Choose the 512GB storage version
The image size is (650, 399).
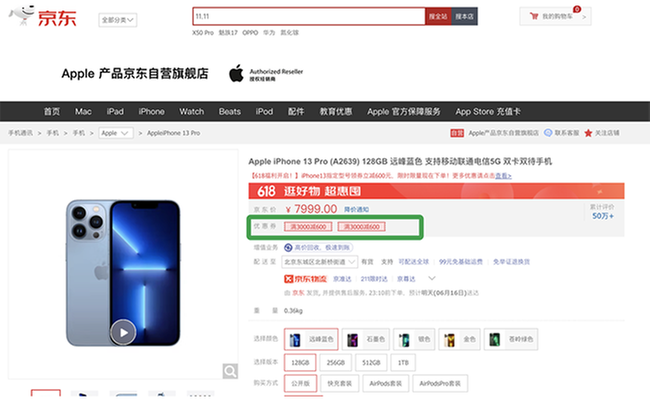[x=371, y=363]
